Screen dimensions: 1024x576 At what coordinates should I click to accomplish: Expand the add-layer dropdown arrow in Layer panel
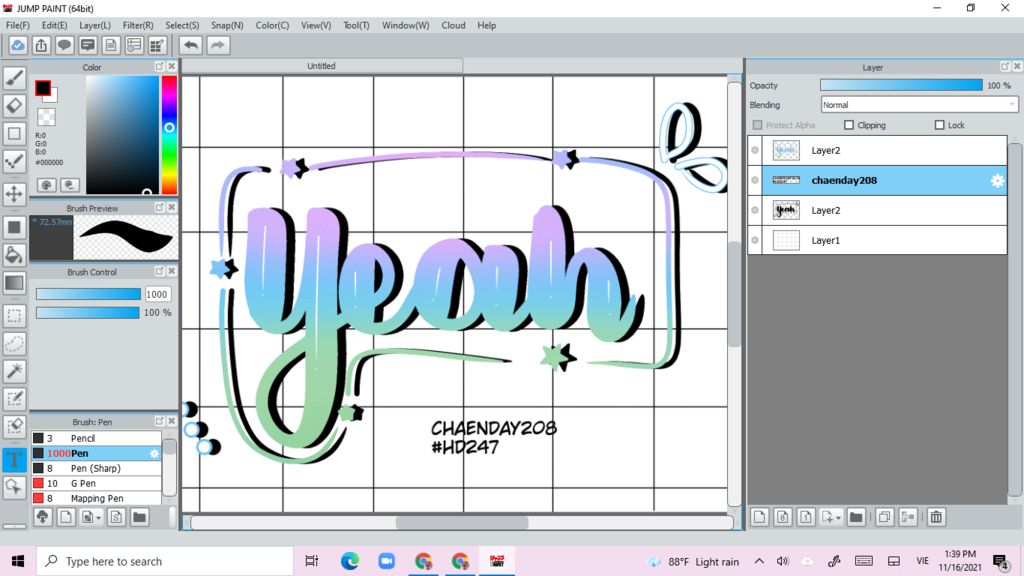click(839, 518)
